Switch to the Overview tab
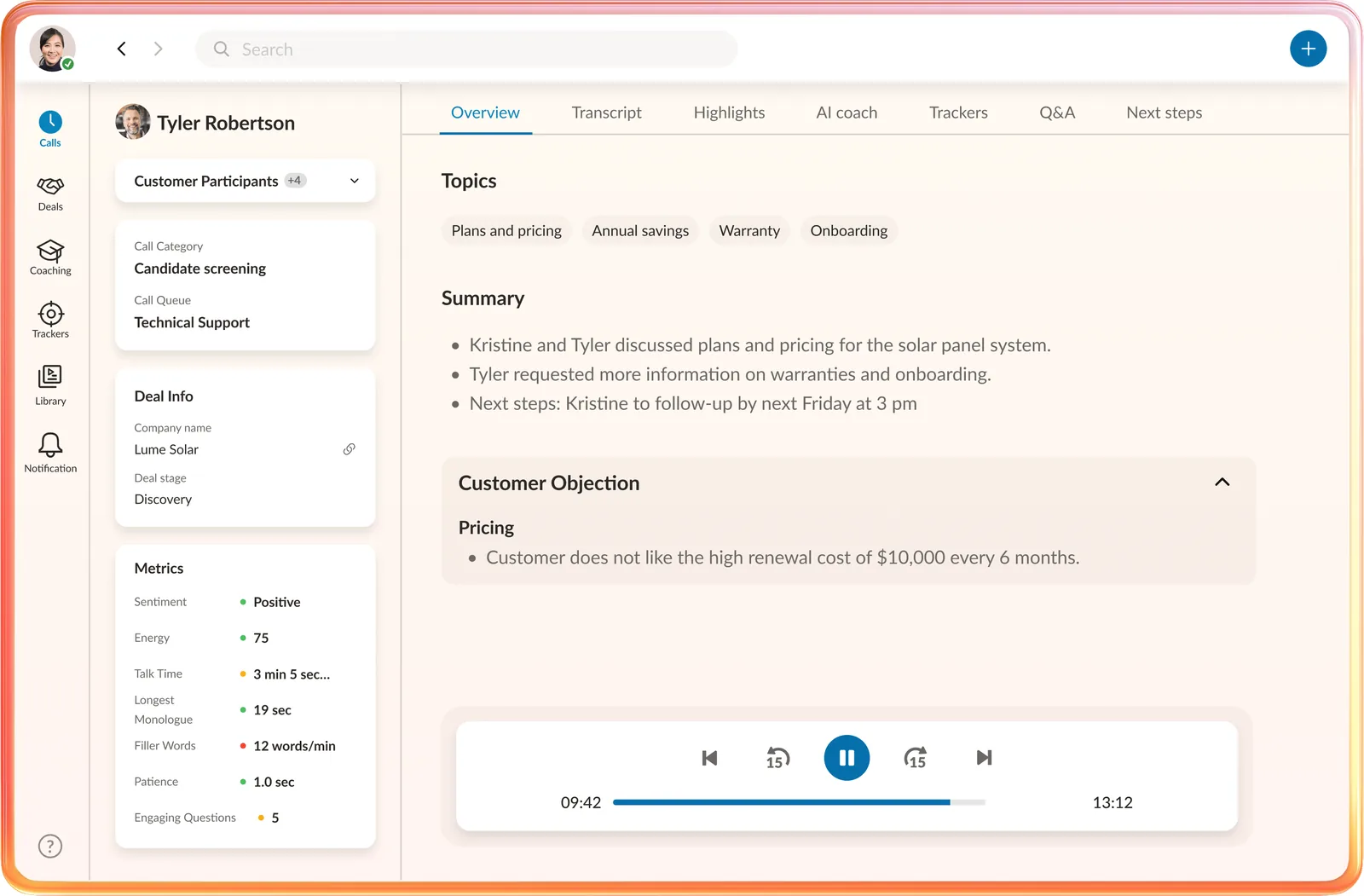Viewport: 1364px width, 896px height. pos(485,113)
